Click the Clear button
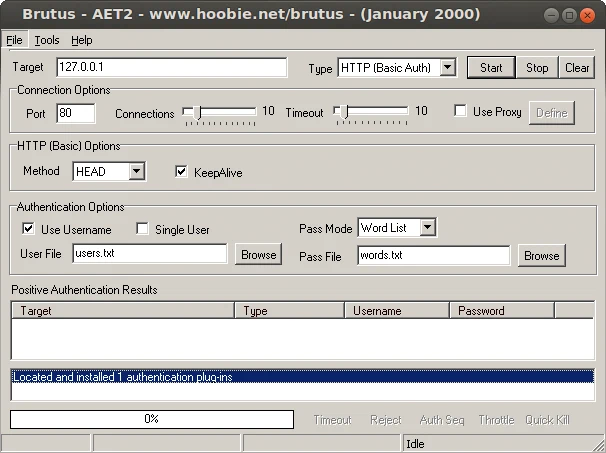 click(577, 68)
